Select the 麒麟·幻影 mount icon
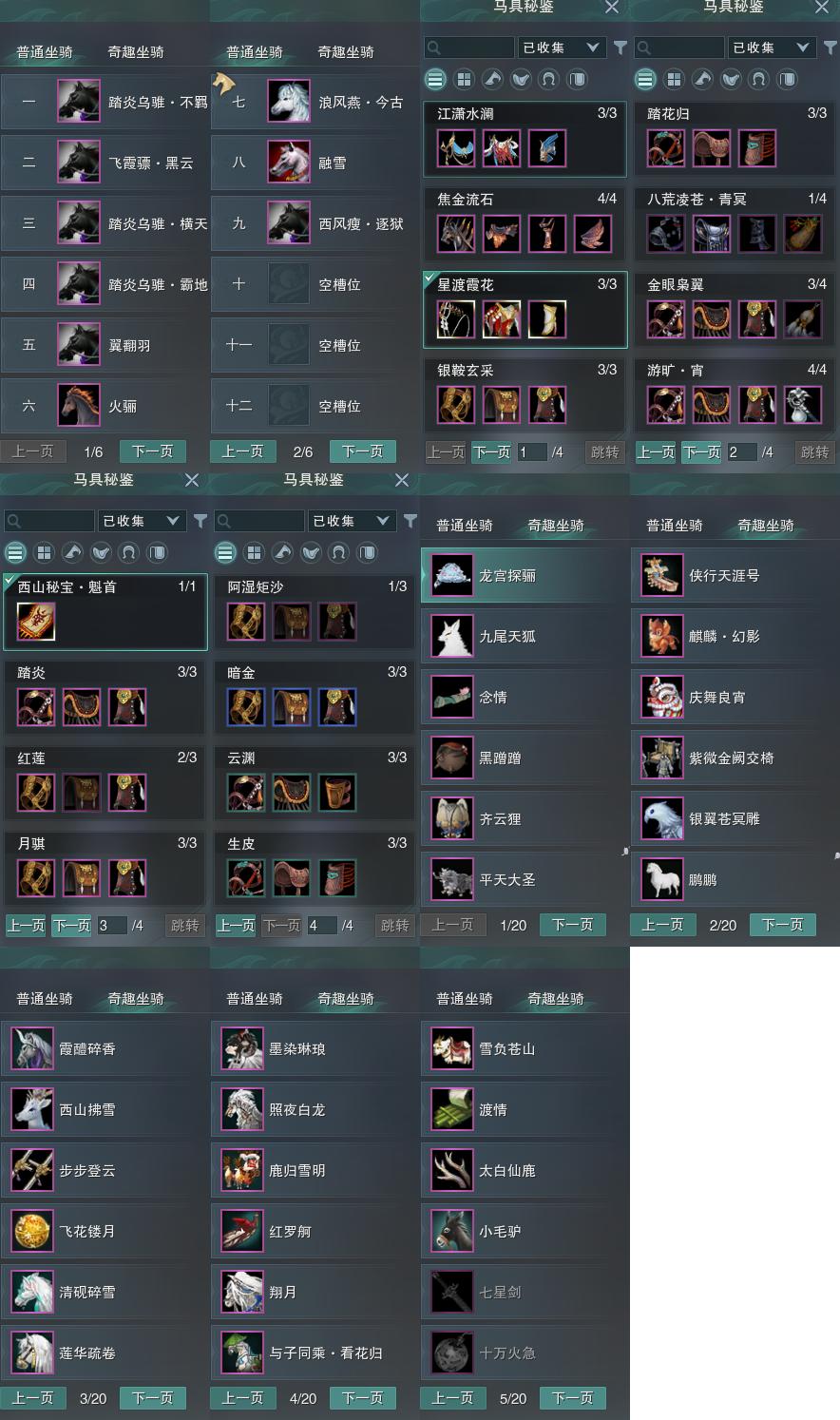 click(x=662, y=636)
